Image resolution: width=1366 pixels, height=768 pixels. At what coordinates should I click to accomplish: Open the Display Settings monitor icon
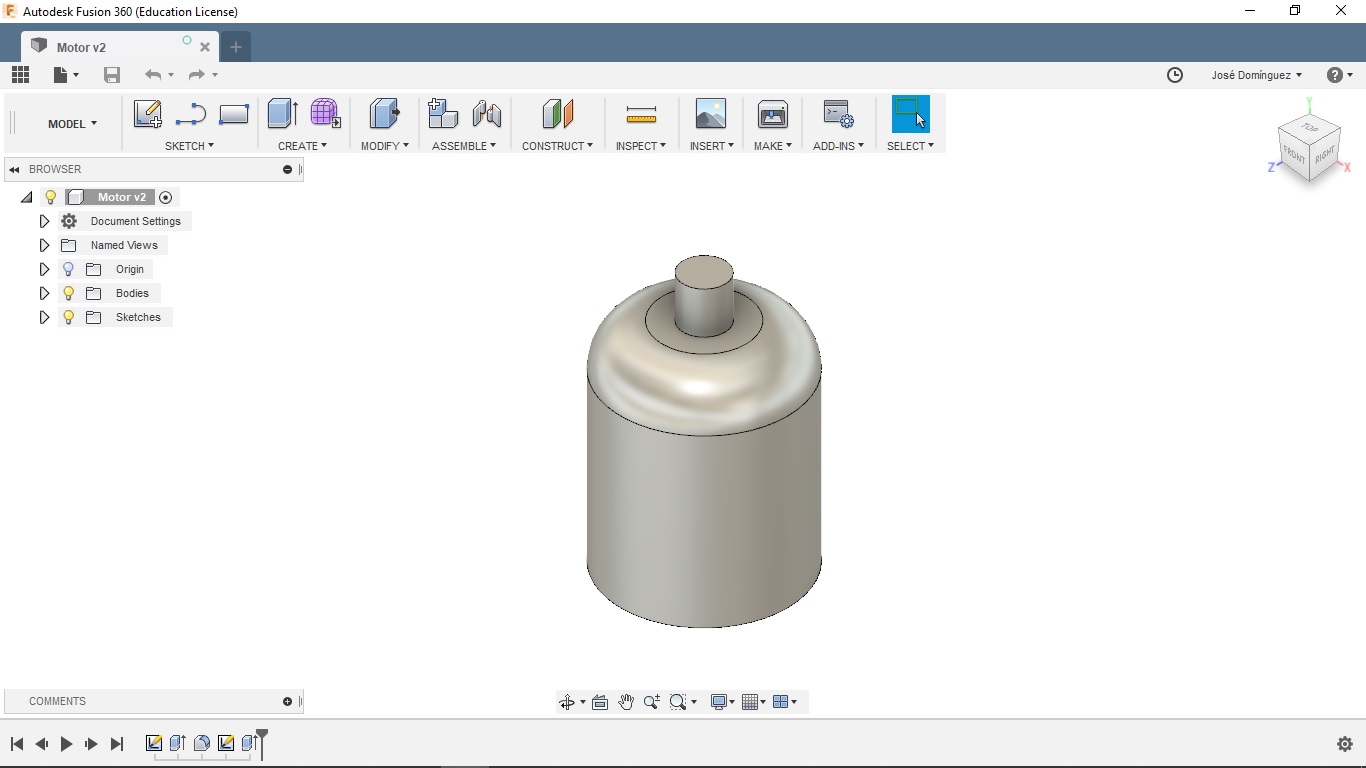pos(719,702)
